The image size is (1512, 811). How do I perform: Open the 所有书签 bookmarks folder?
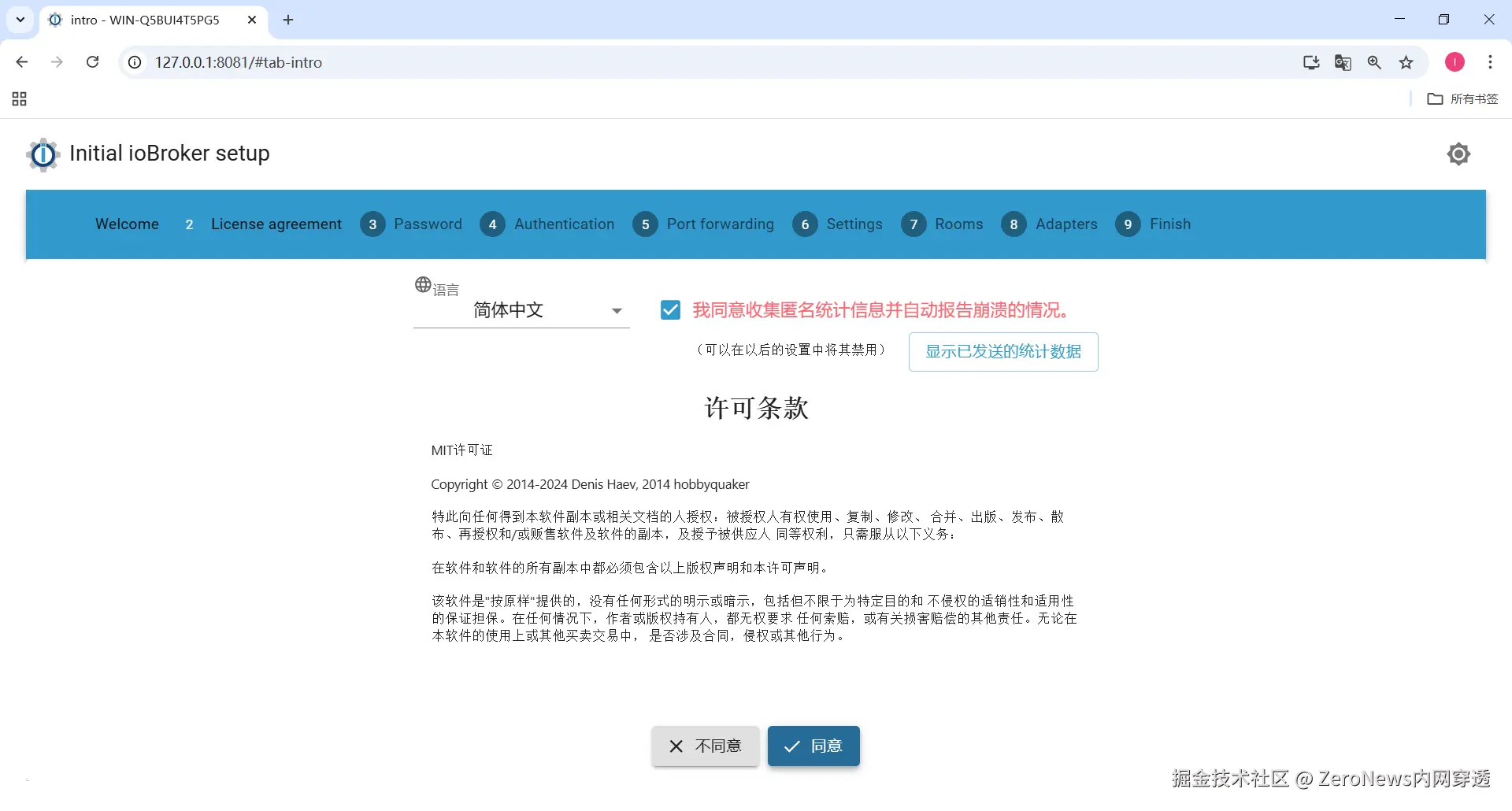[x=1462, y=99]
